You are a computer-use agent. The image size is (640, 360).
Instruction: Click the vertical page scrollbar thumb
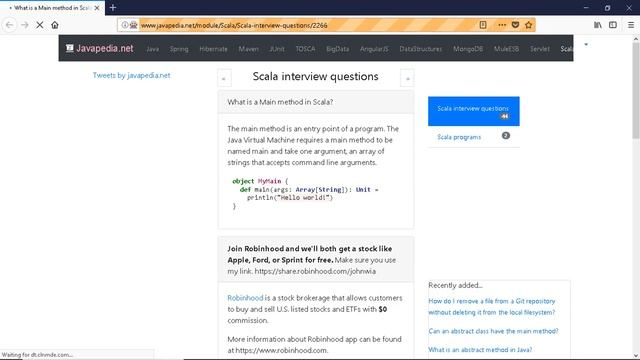coord(636,90)
